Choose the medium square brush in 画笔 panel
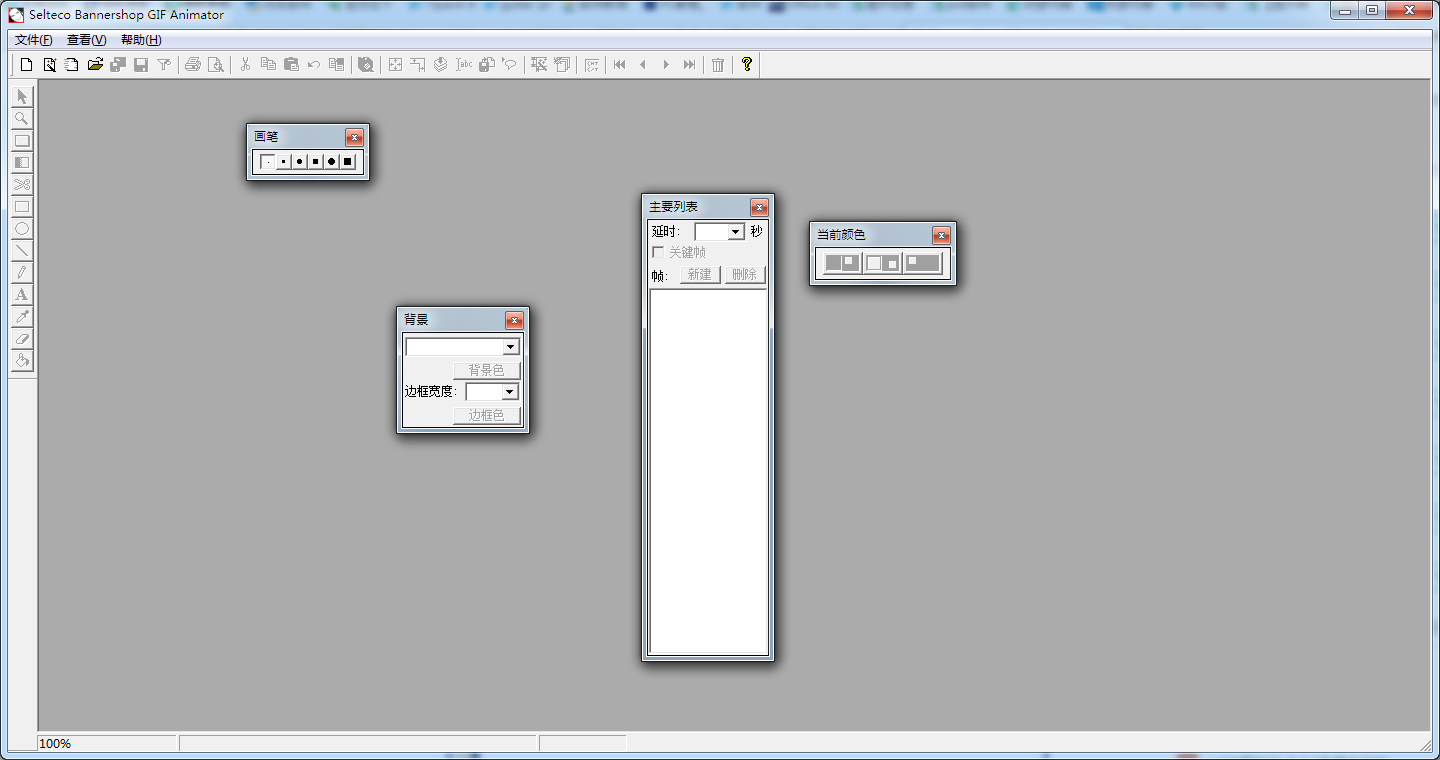The width and height of the screenshot is (1440, 760). tap(316, 162)
